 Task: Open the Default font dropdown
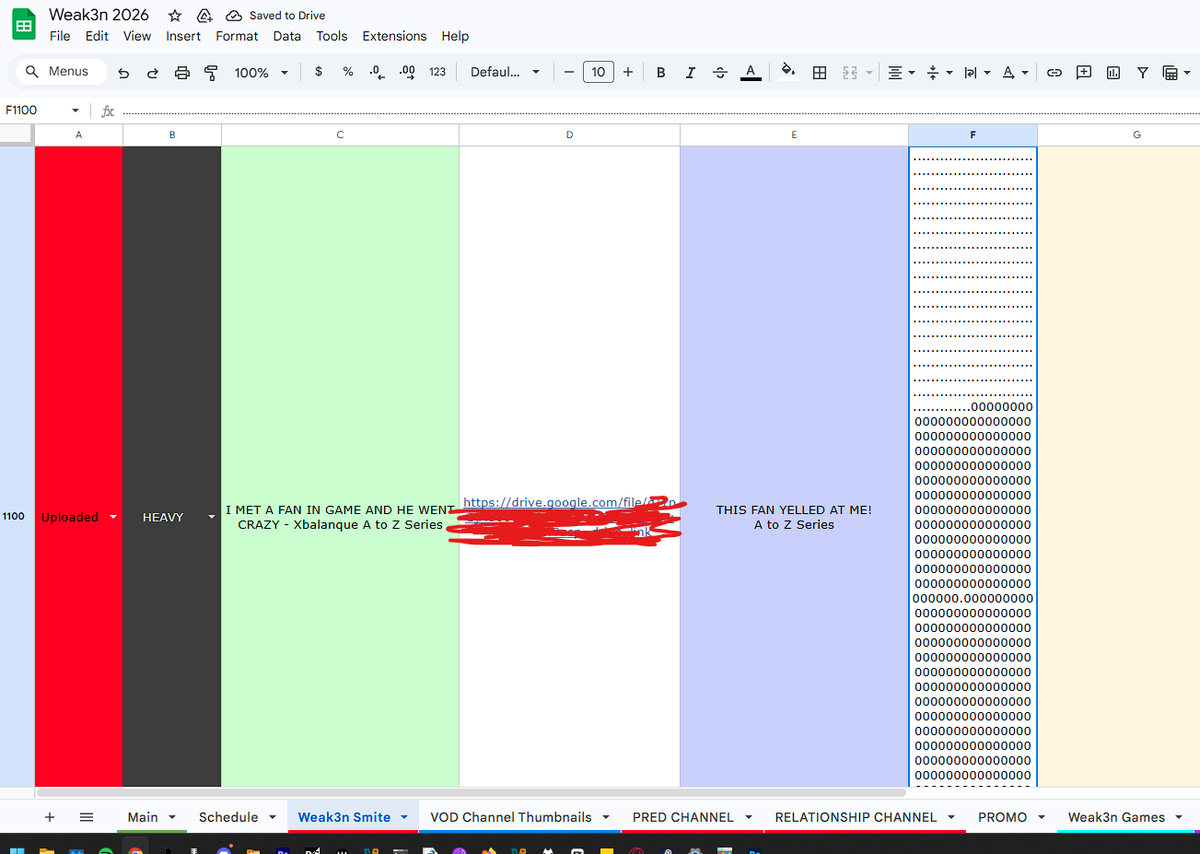click(505, 72)
